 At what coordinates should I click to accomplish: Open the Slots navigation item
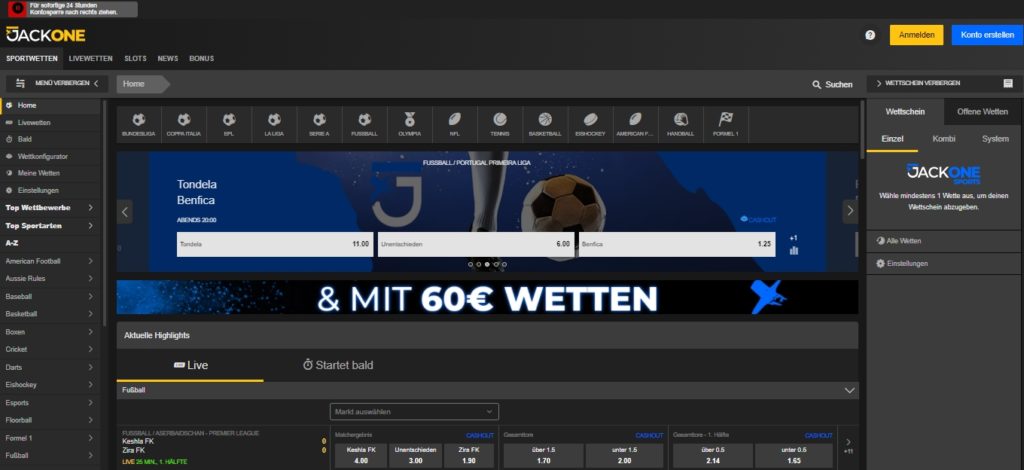[x=136, y=59]
